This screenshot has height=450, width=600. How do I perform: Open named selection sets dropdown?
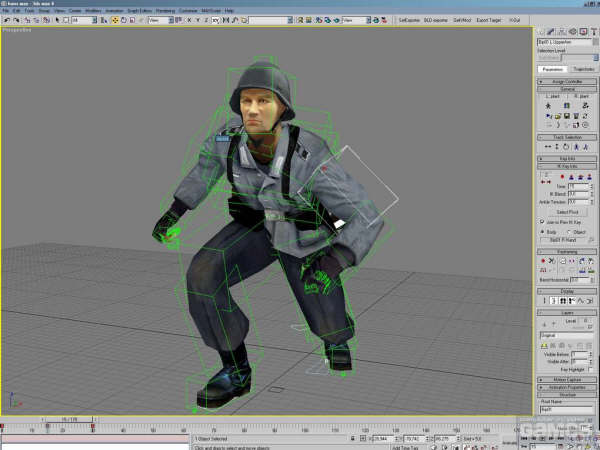click(x=271, y=20)
